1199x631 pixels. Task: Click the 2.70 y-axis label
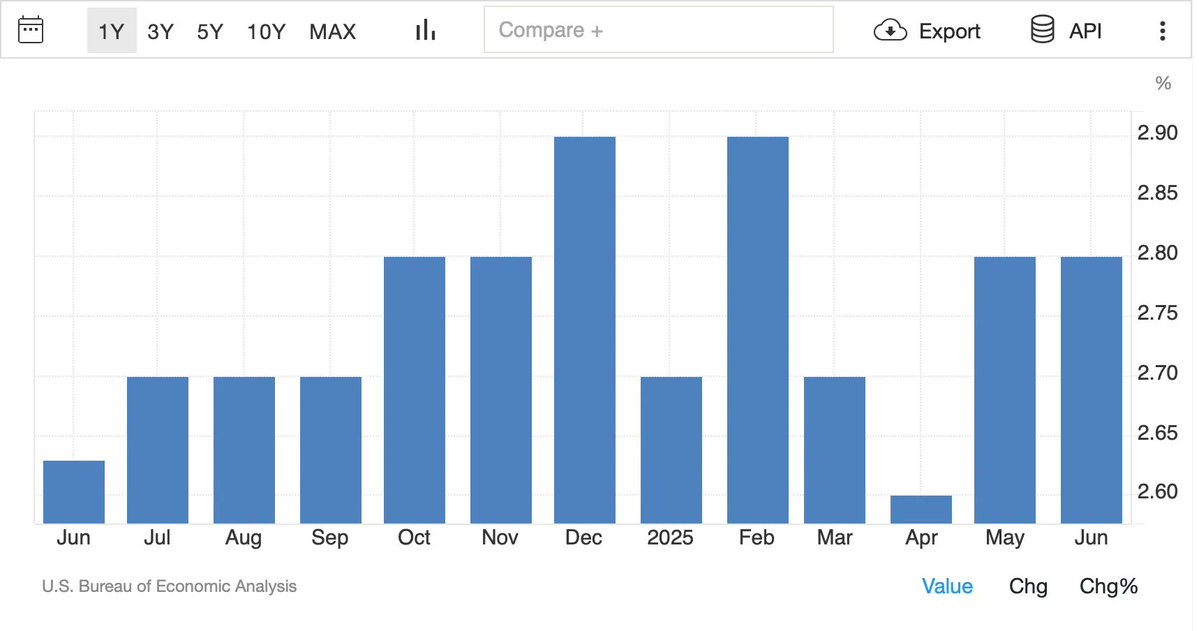tap(1157, 372)
